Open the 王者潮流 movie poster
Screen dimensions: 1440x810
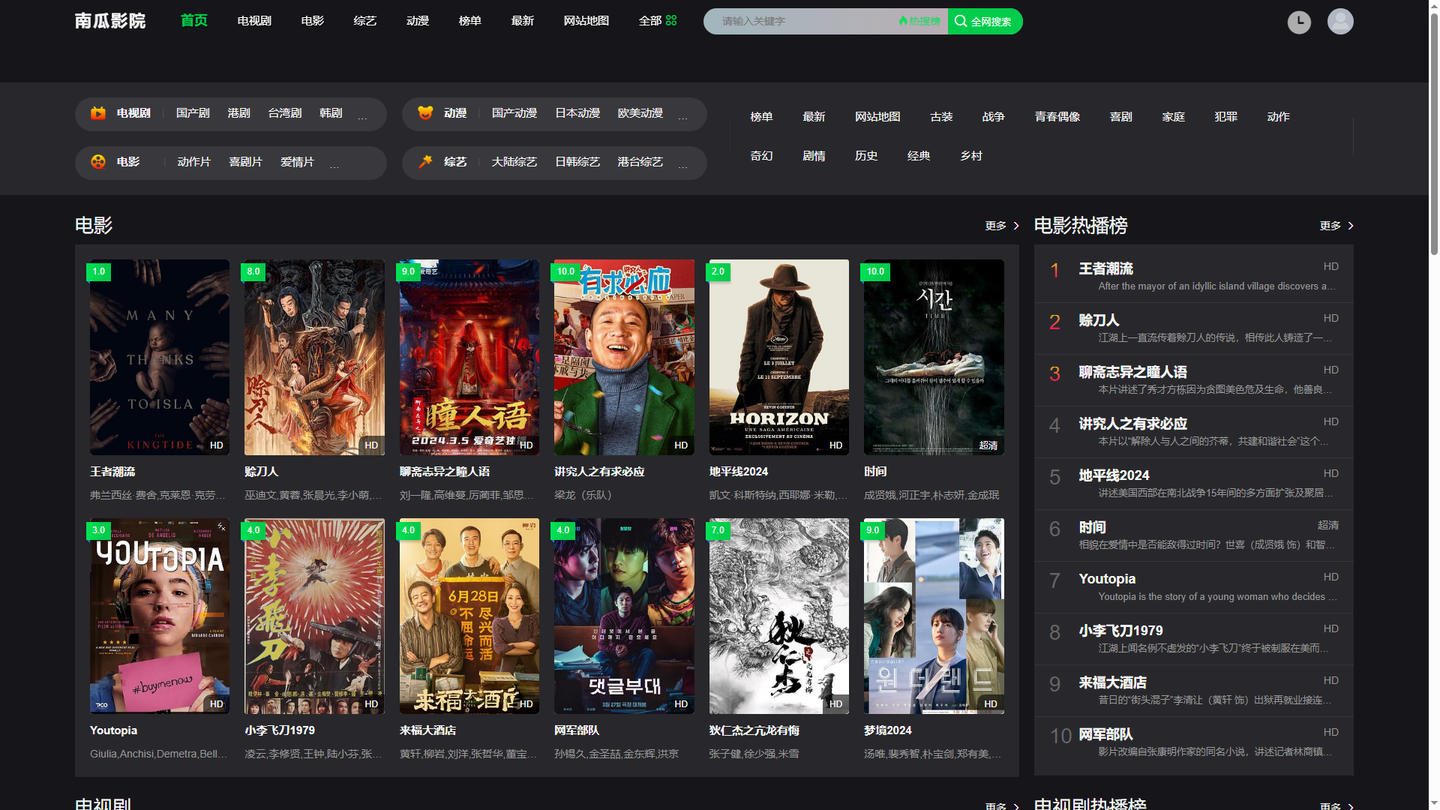[159, 357]
